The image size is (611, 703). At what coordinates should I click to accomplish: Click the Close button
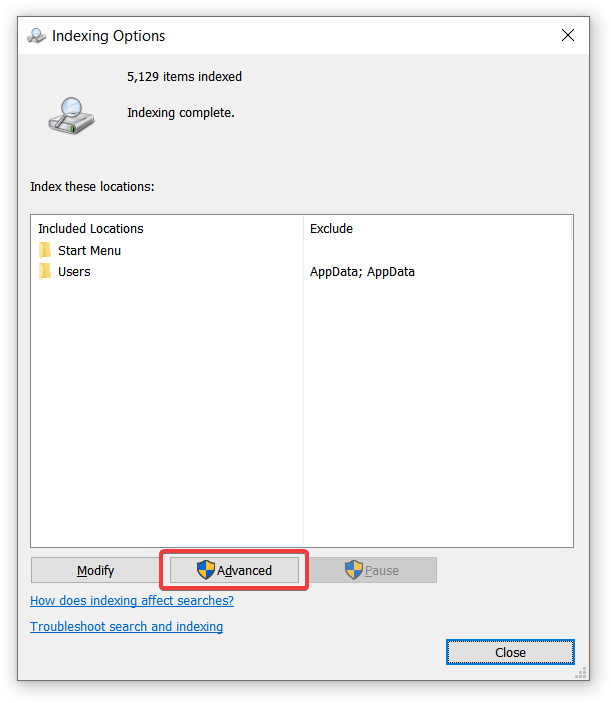point(510,652)
